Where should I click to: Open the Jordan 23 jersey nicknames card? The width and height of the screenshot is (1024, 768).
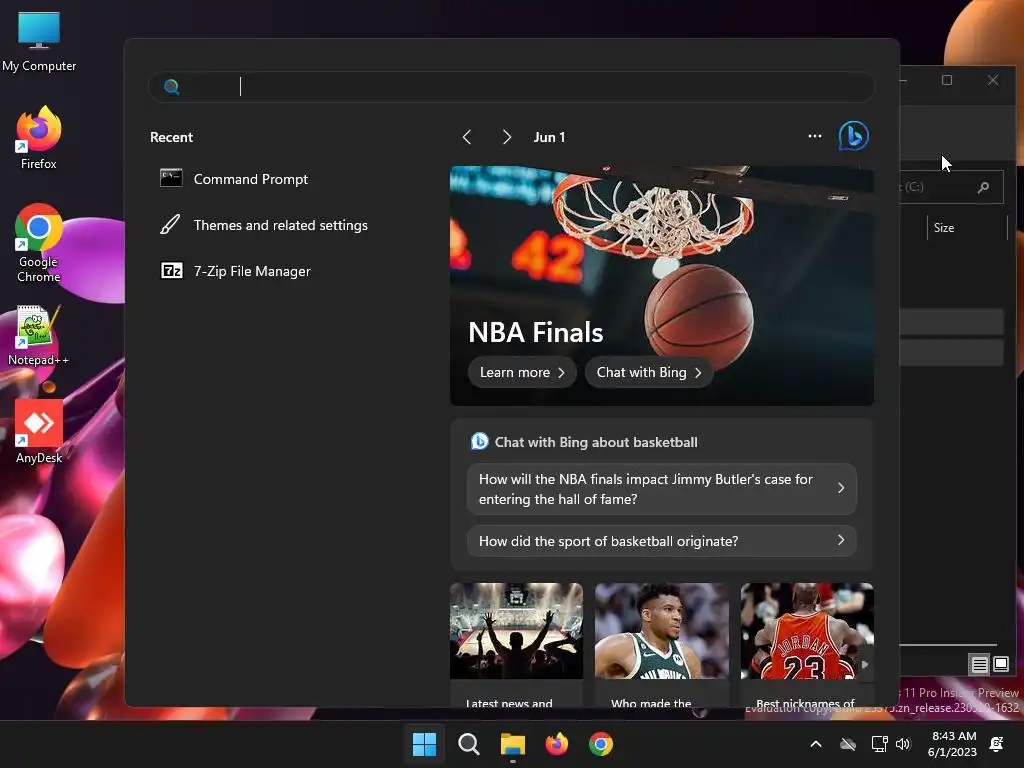(807, 645)
